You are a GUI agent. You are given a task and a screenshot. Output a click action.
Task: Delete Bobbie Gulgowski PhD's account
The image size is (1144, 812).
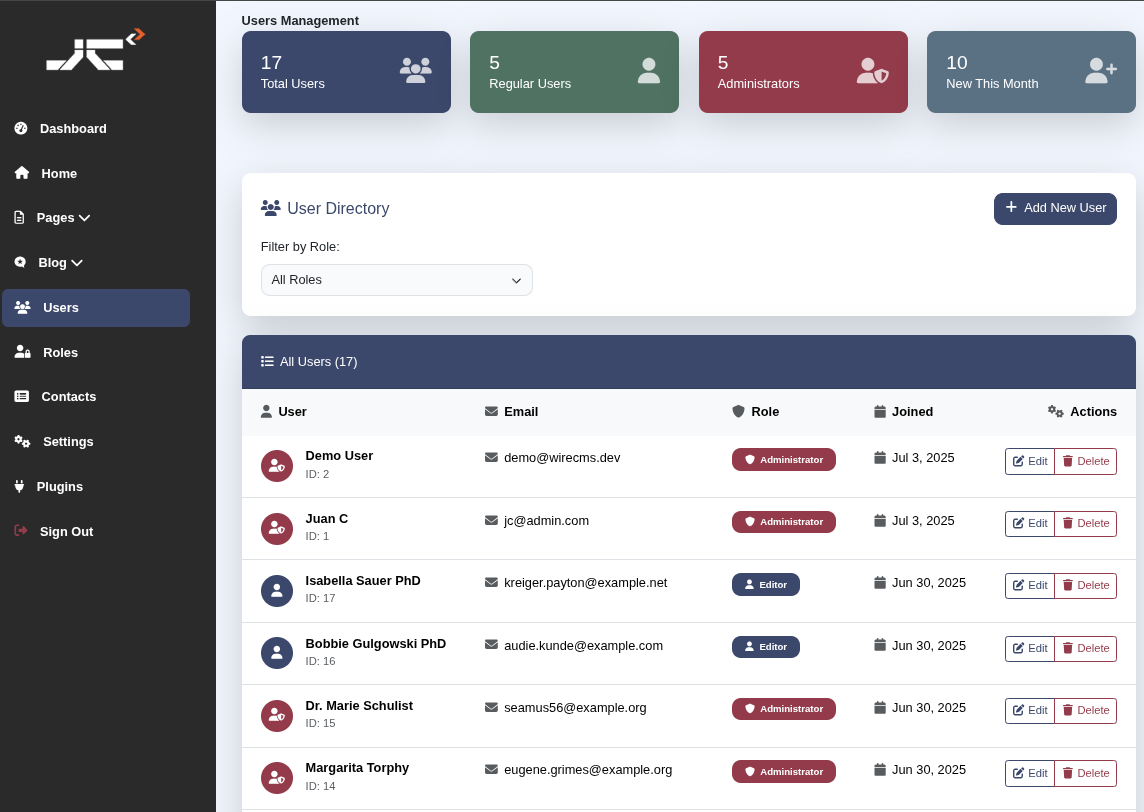point(1086,649)
